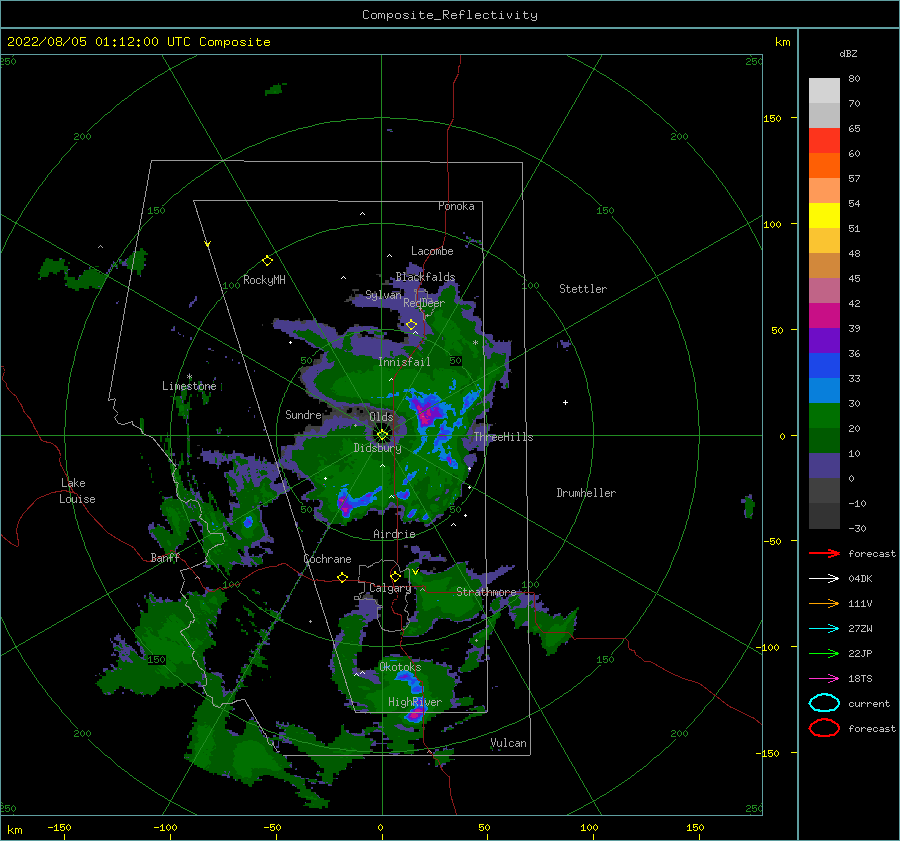Click the green 22JP arrow in legend

(x=824, y=653)
